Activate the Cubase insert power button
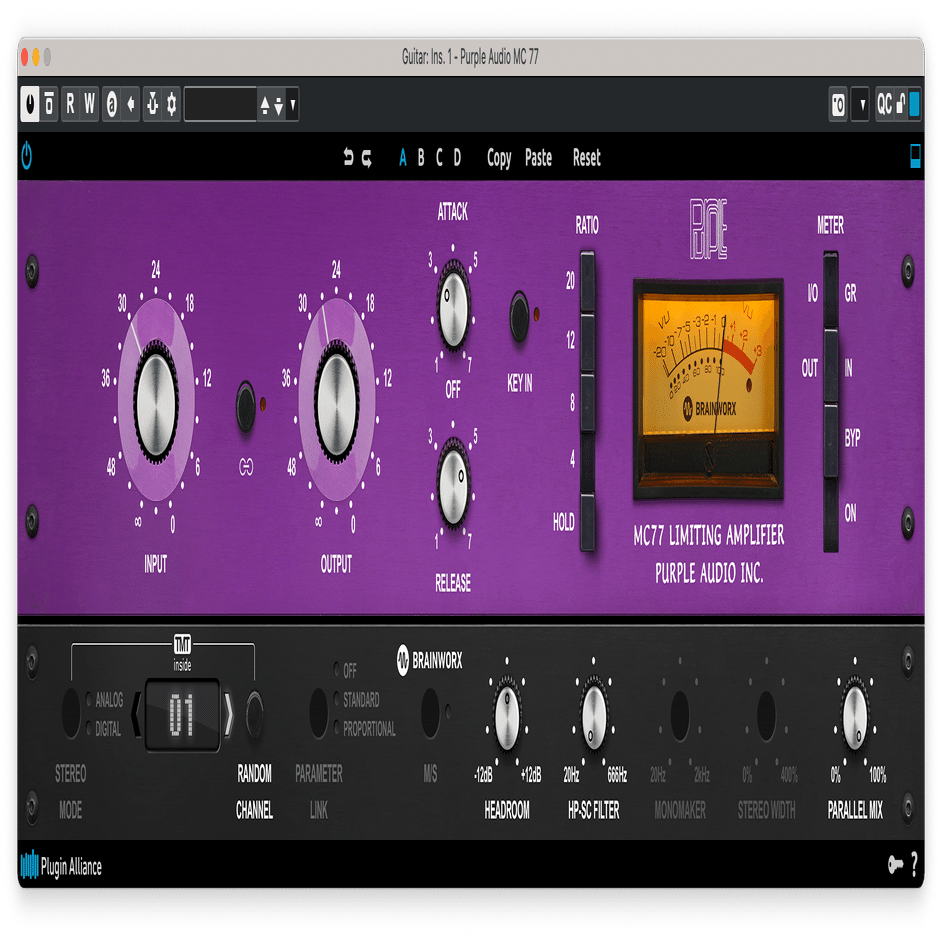Screen dimensions: 942x942 click(x=30, y=104)
